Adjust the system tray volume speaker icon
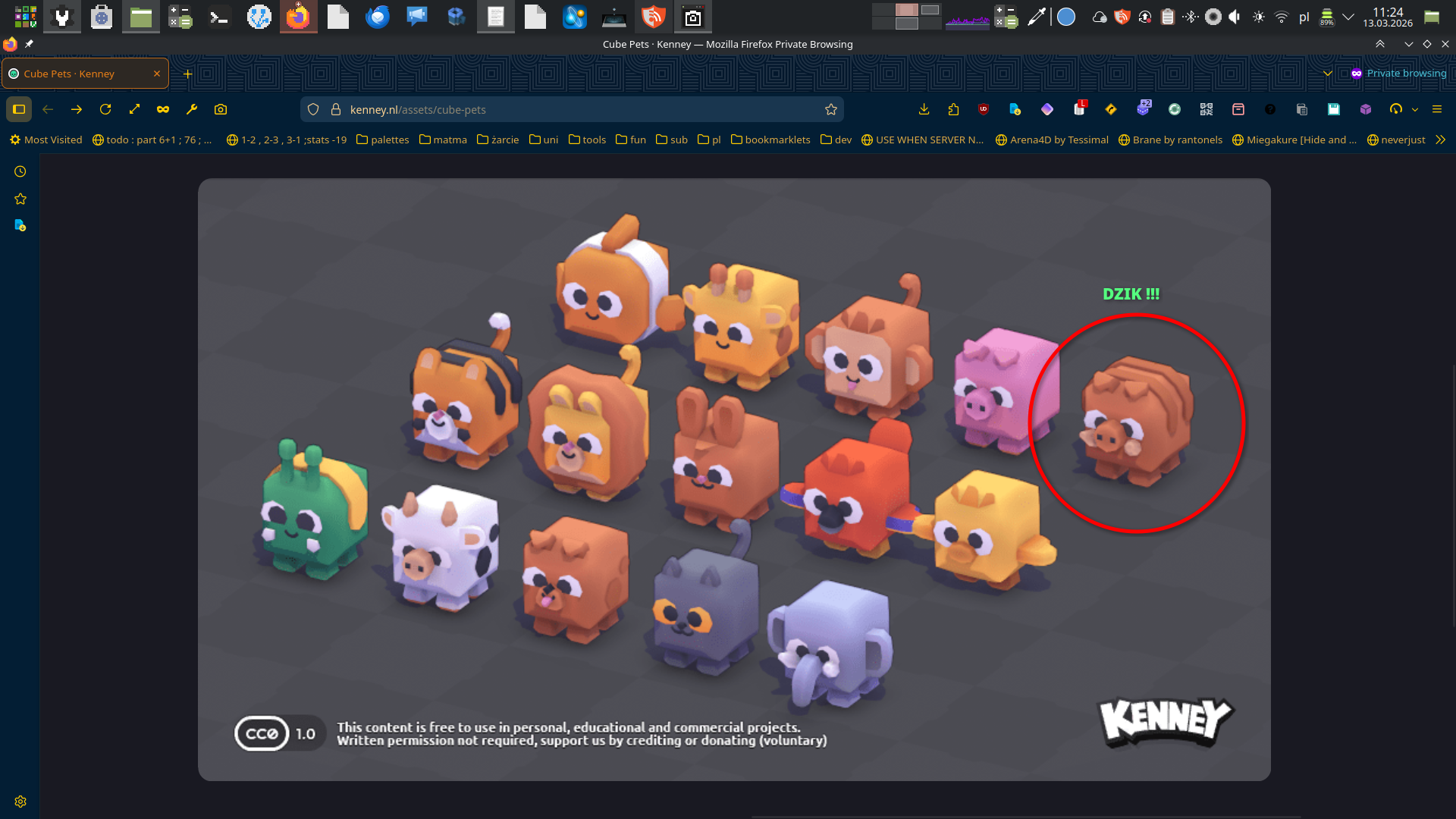The height and width of the screenshot is (819, 1456). pos(1235,17)
